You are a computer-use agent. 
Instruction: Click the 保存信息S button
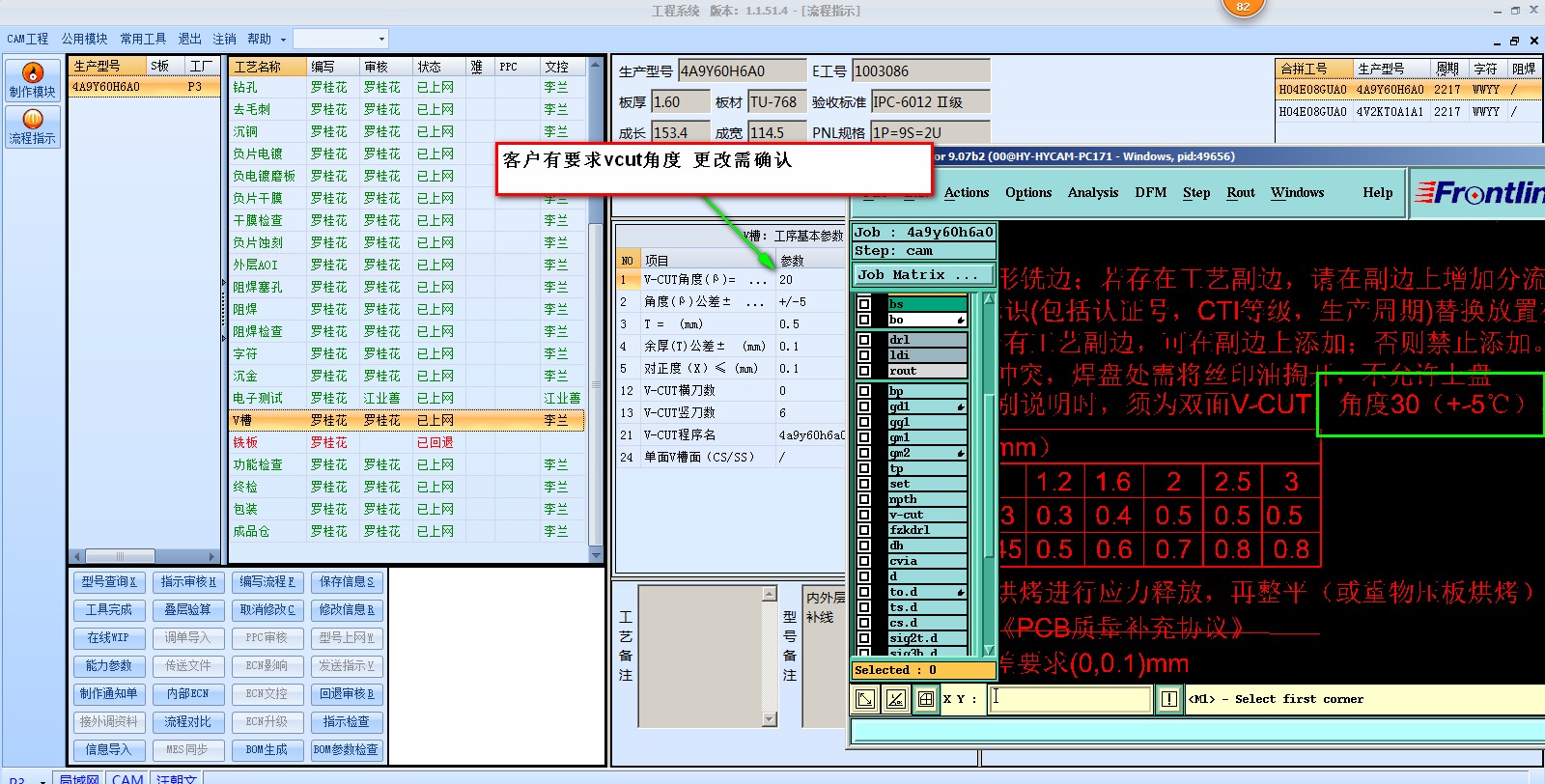[x=347, y=582]
